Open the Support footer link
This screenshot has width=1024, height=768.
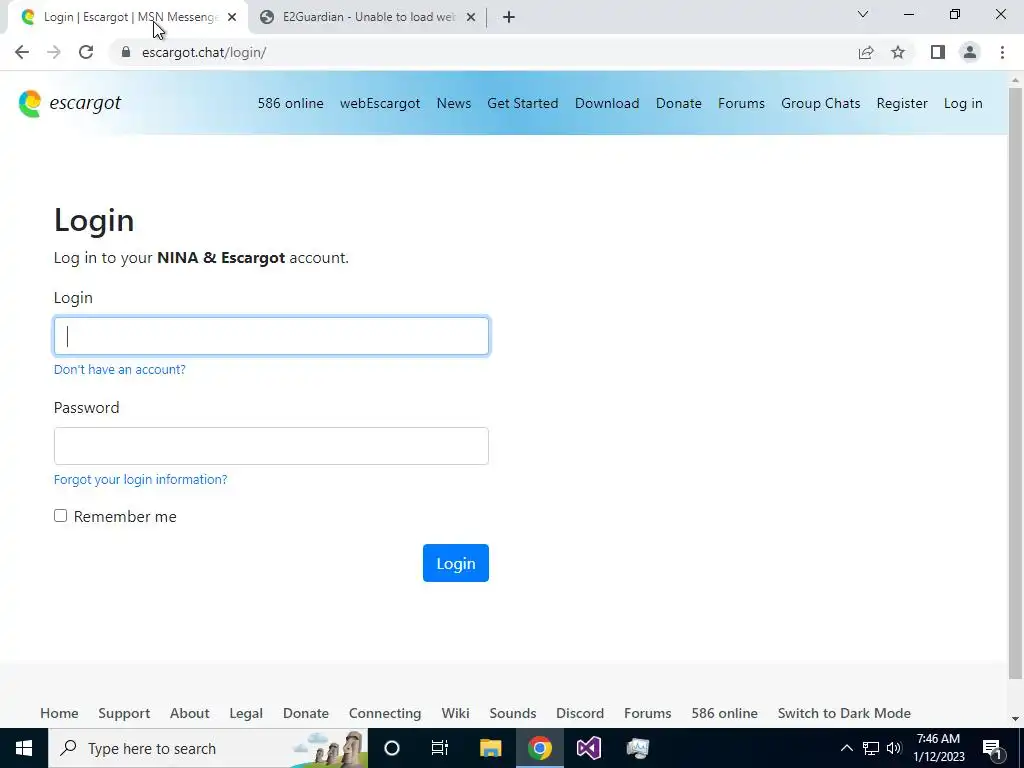[x=124, y=713]
